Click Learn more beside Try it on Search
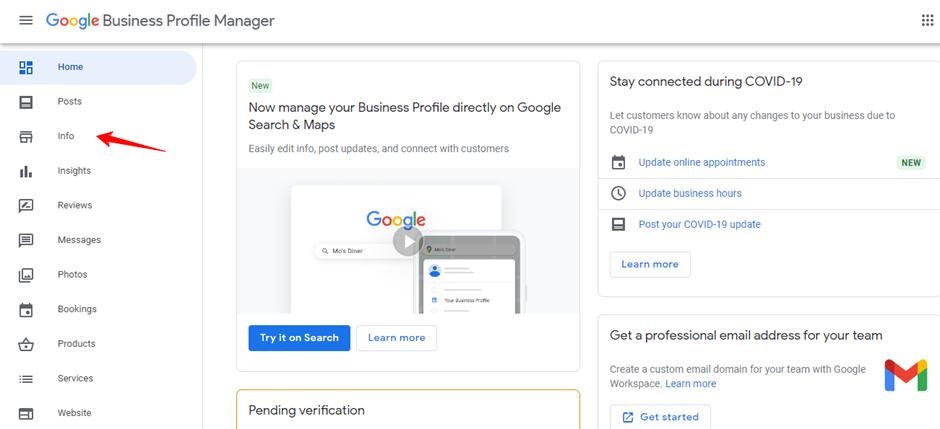Screen dimensions: 940x429 tap(396, 338)
